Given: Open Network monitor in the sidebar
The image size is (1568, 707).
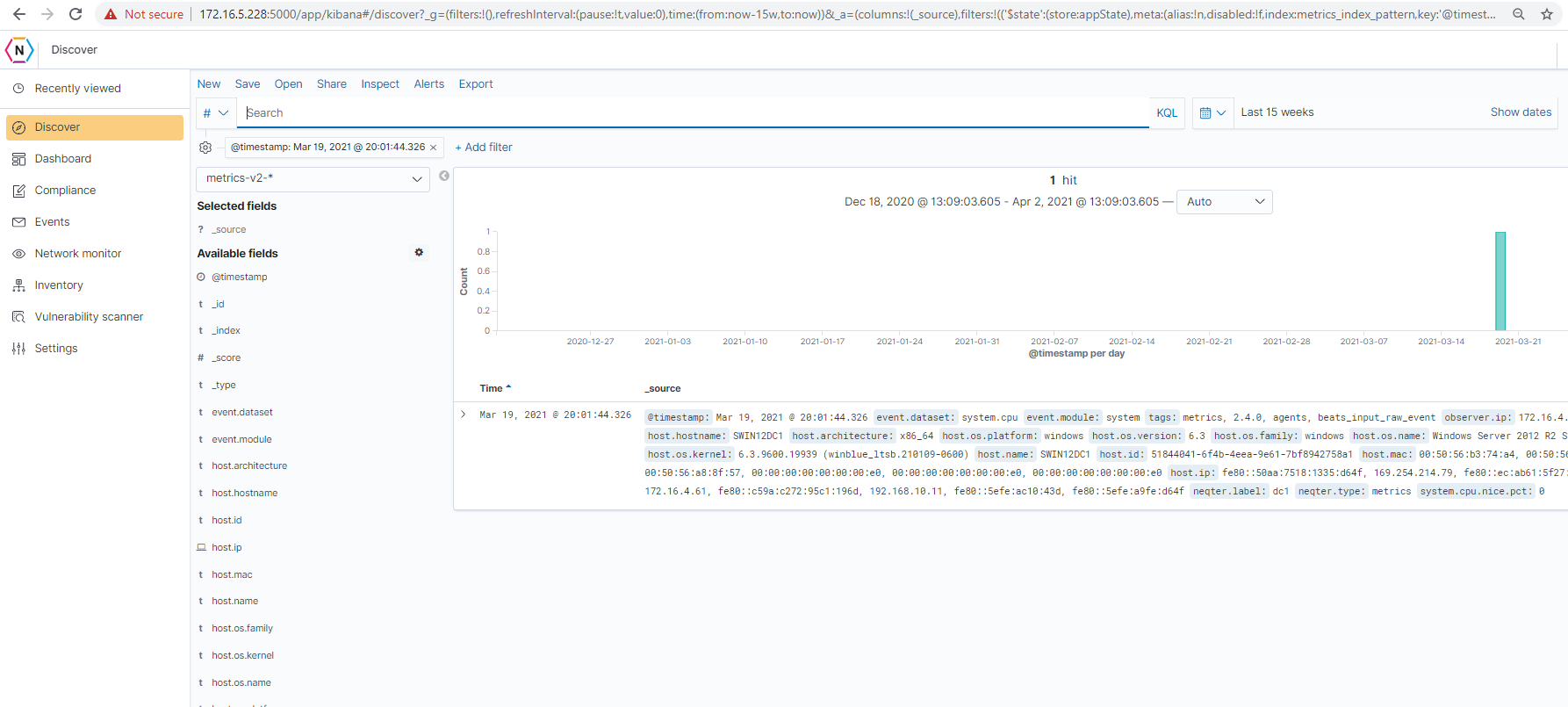Looking at the screenshot, I should 95,254.
